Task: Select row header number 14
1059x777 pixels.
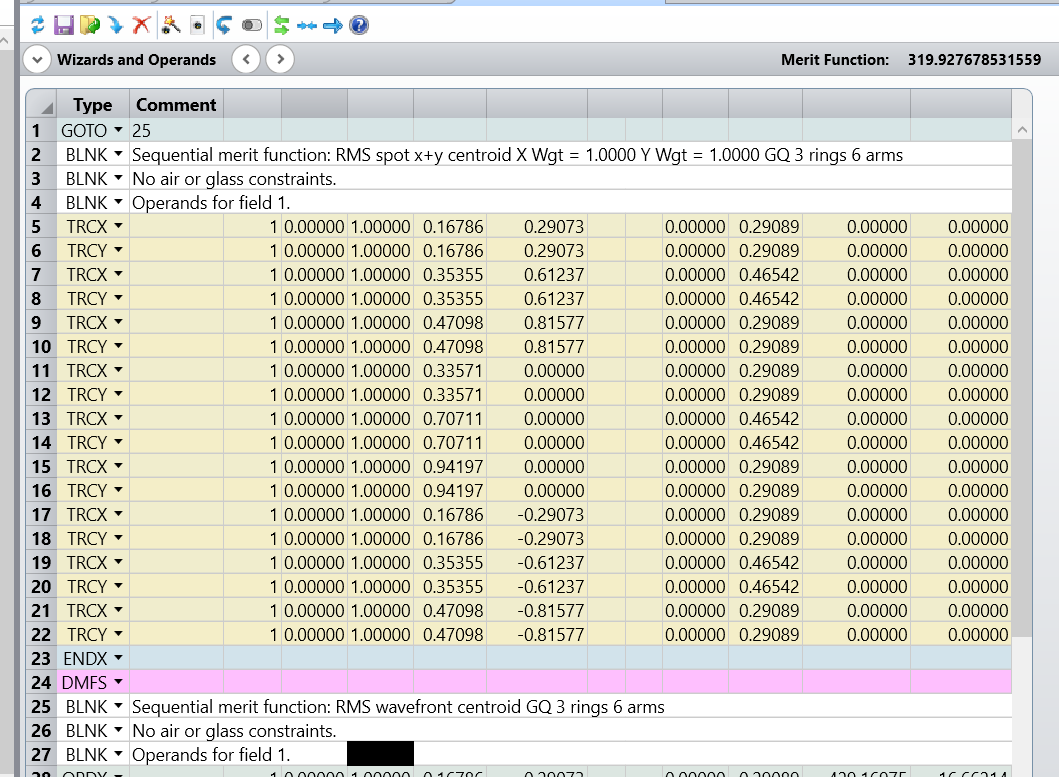Action: pyautogui.click(x=41, y=443)
